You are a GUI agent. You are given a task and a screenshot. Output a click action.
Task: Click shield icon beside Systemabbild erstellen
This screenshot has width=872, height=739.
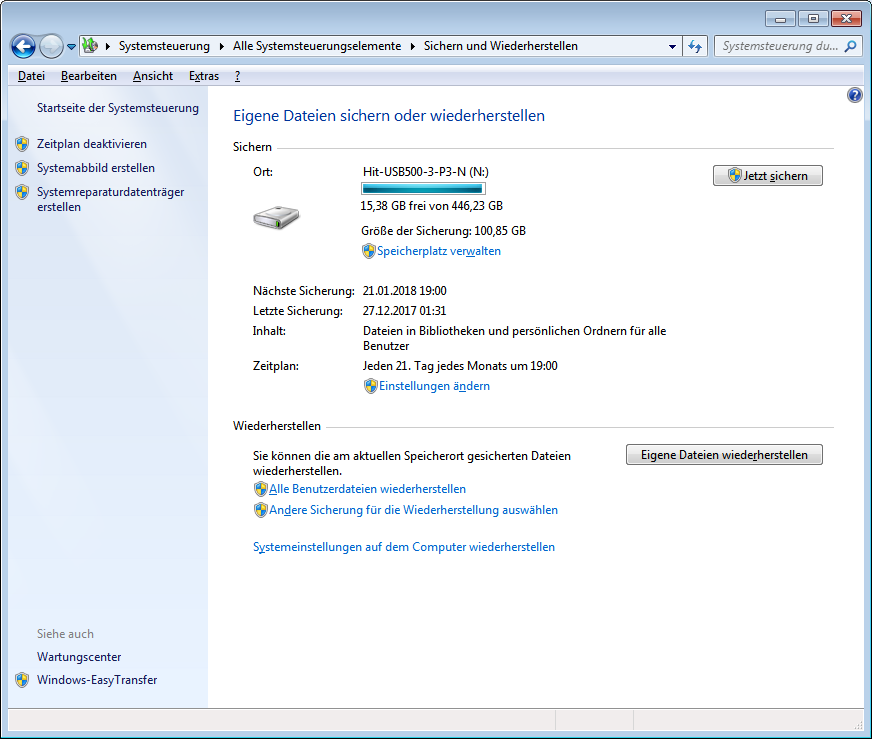[x=22, y=168]
